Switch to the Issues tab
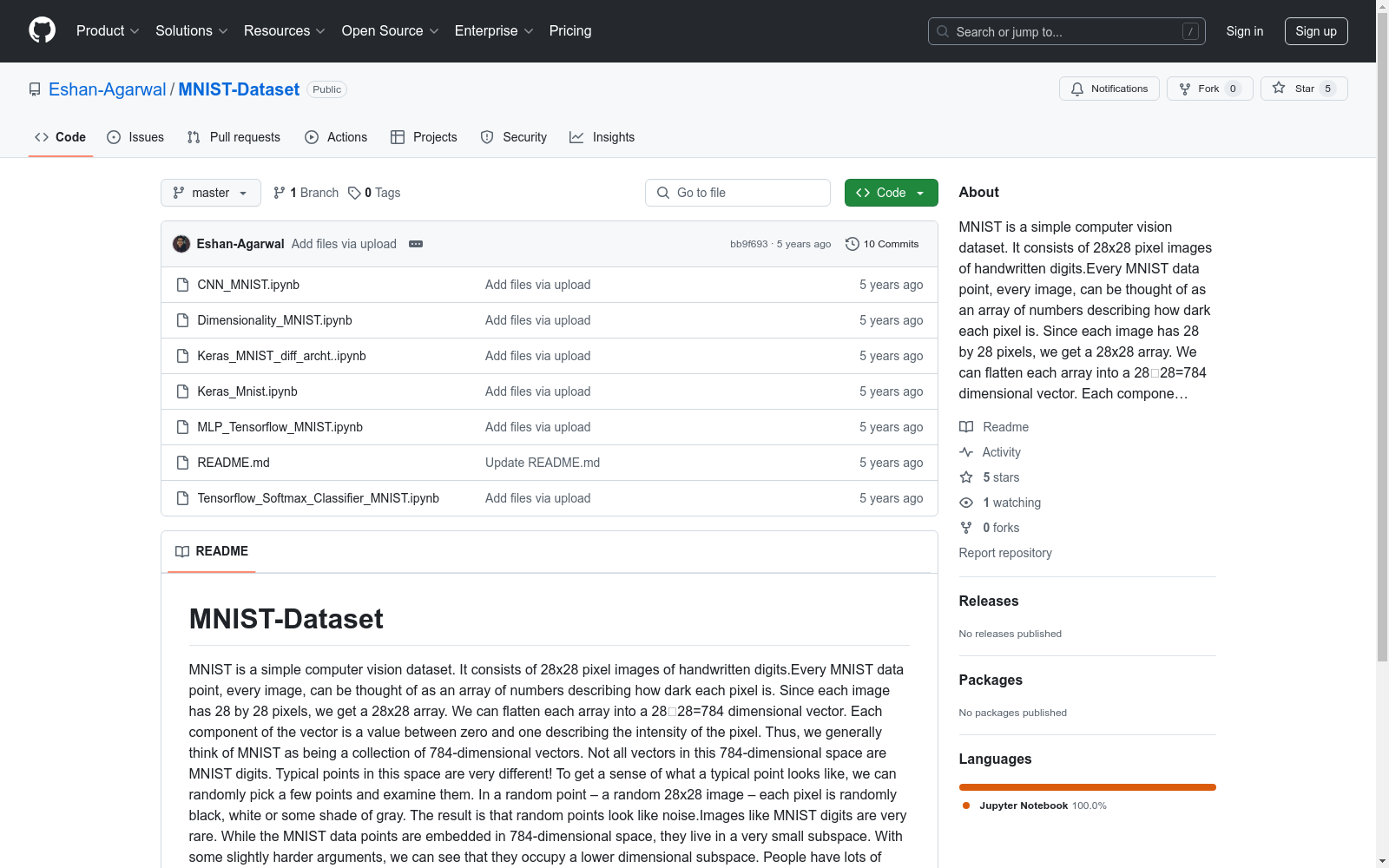The height and width of the screenshot is (868, 1389). [135, 137]
